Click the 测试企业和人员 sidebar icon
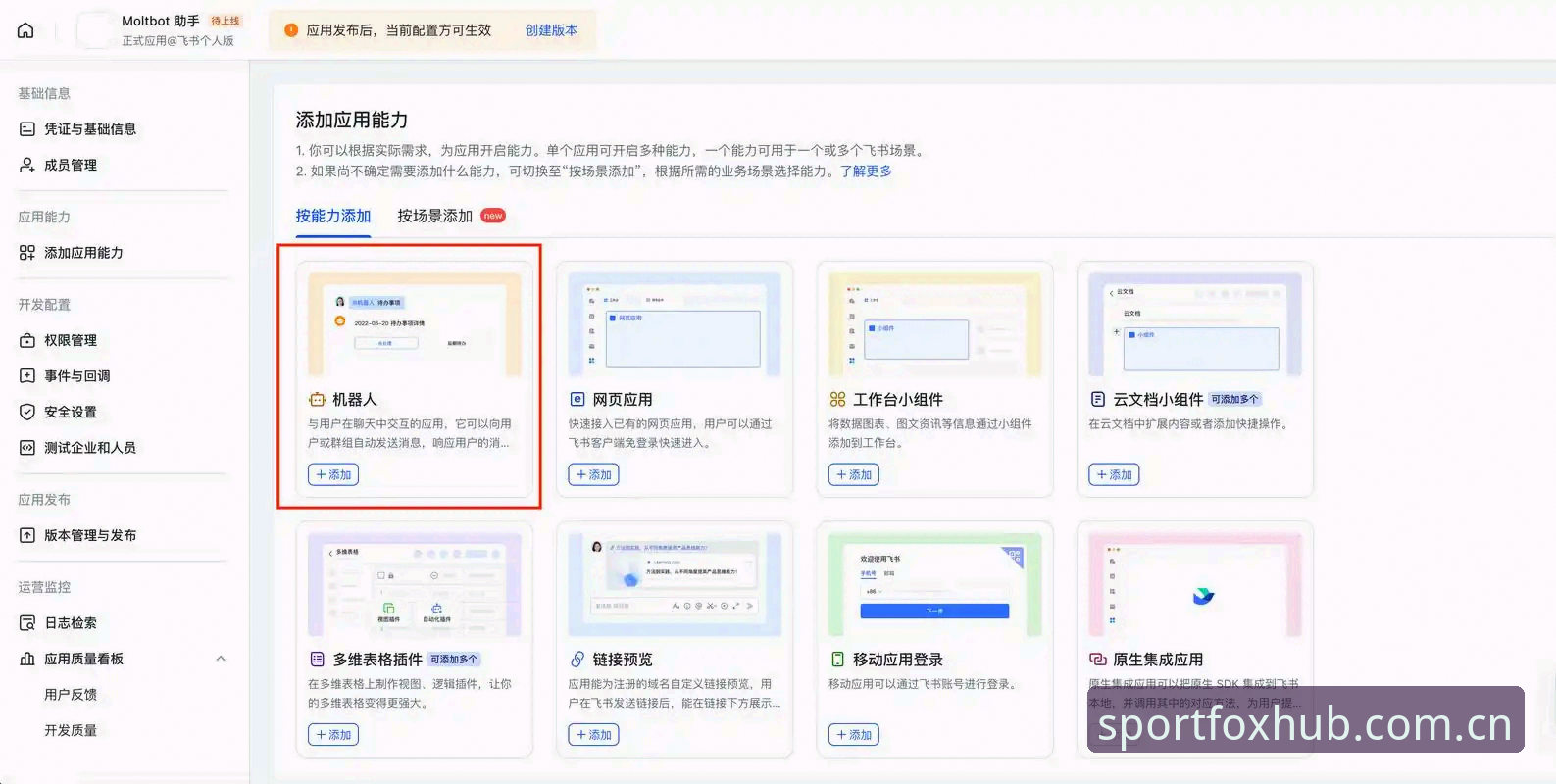Image resolution: width=1556 pixels, height=784 pixels. tap(27, 448)
